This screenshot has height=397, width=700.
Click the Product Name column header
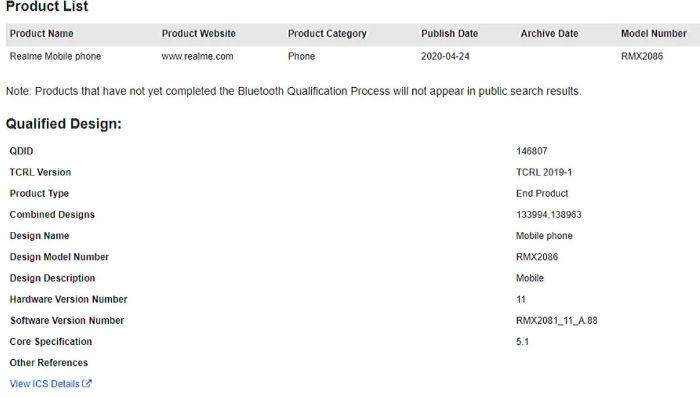pyautogui.click(x=42, y=33)
